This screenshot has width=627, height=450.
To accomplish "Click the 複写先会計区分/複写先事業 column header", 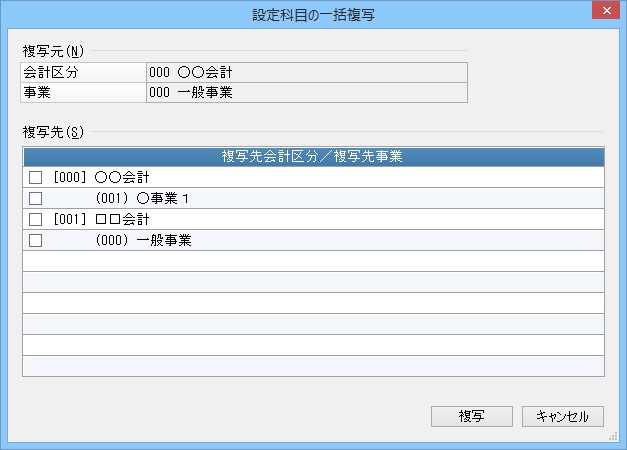I will point(314,156).
